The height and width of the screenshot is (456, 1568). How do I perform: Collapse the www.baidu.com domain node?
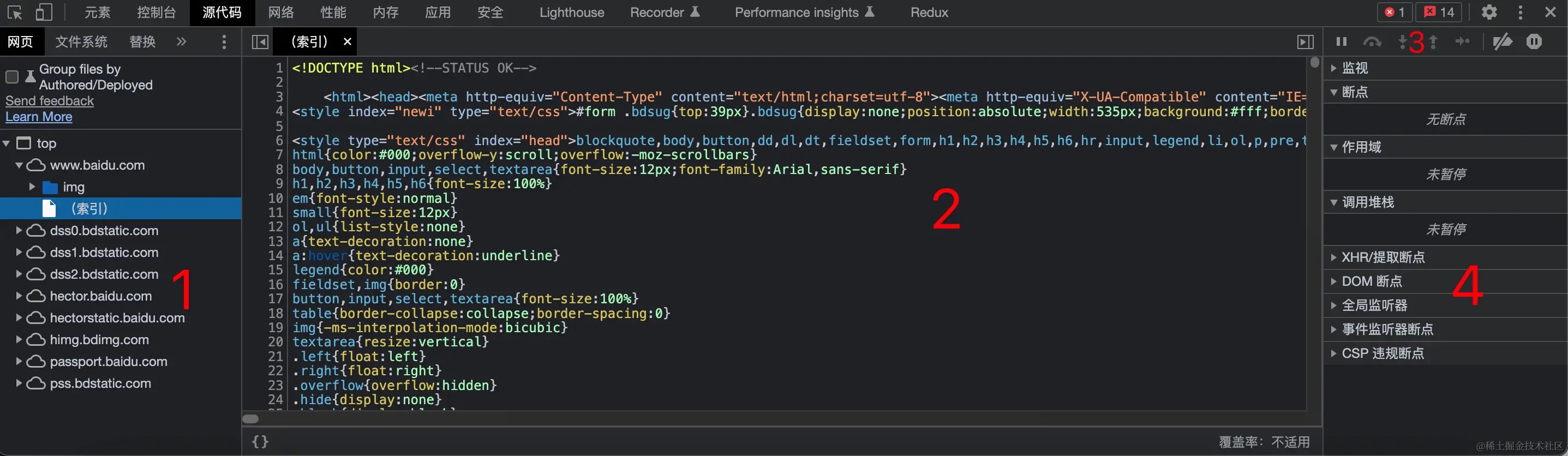click(19, 166)
